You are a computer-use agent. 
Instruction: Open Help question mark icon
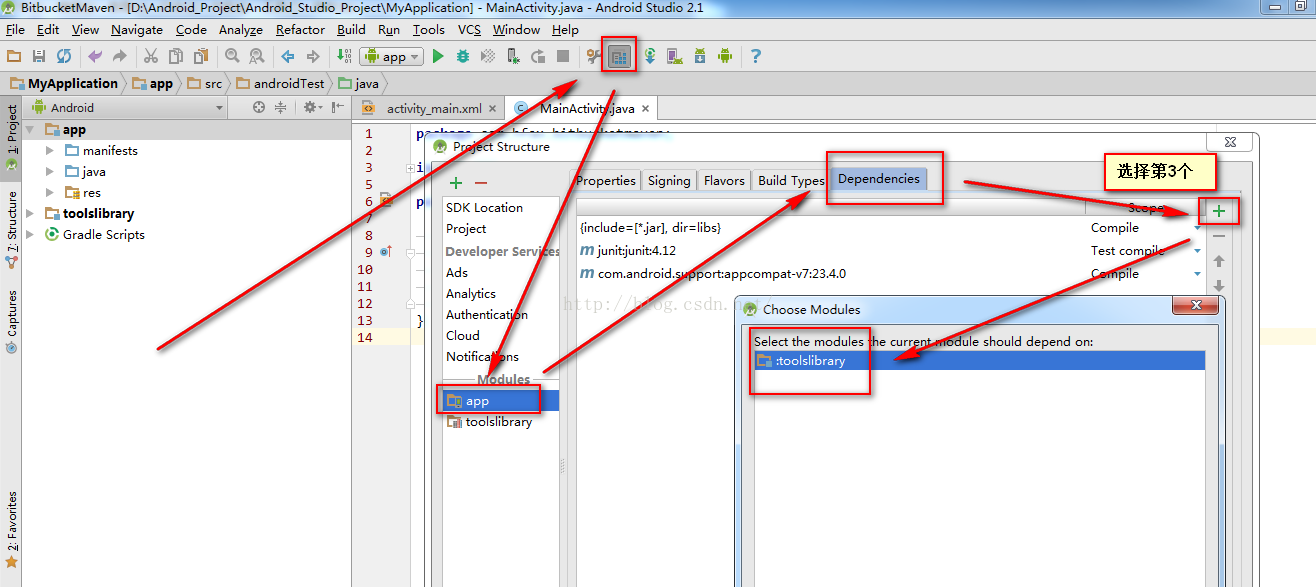(756, 56)
